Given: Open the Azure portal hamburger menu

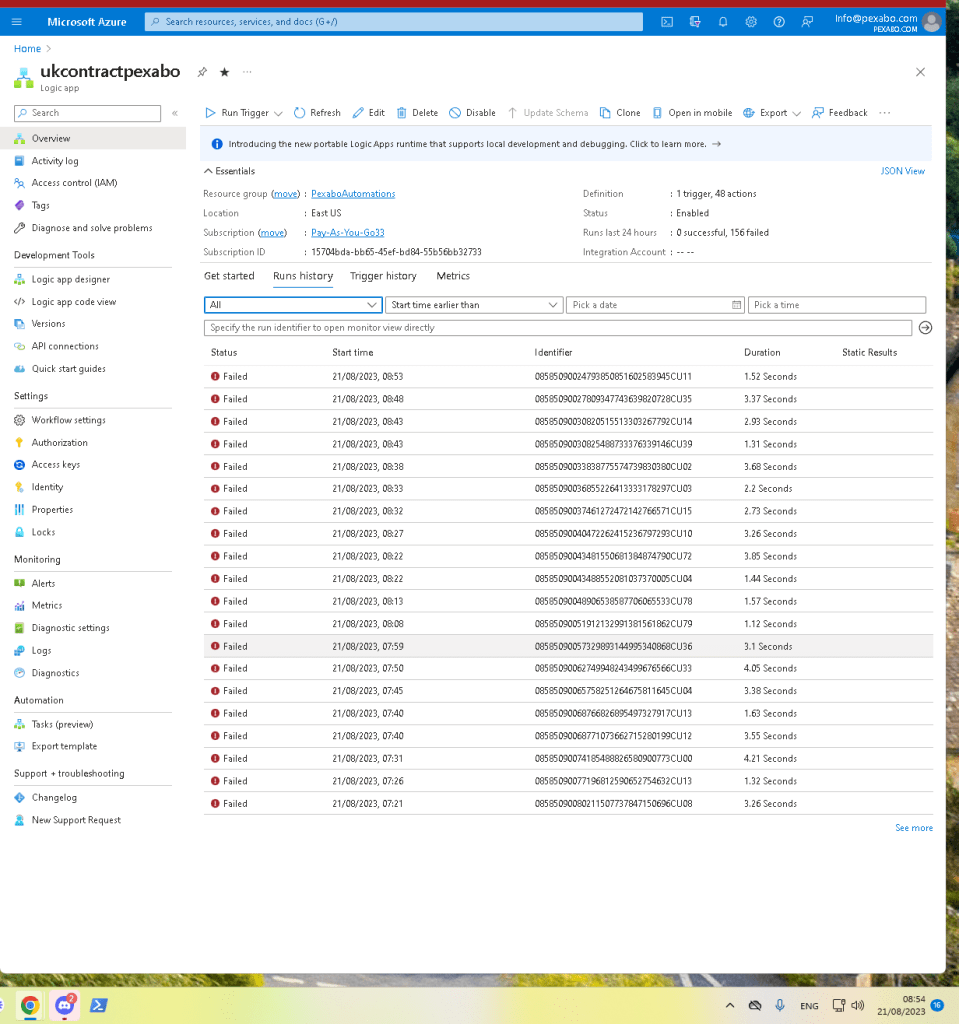Looking at the screenshot, I should pyautogui.click(x=16, y=22).
